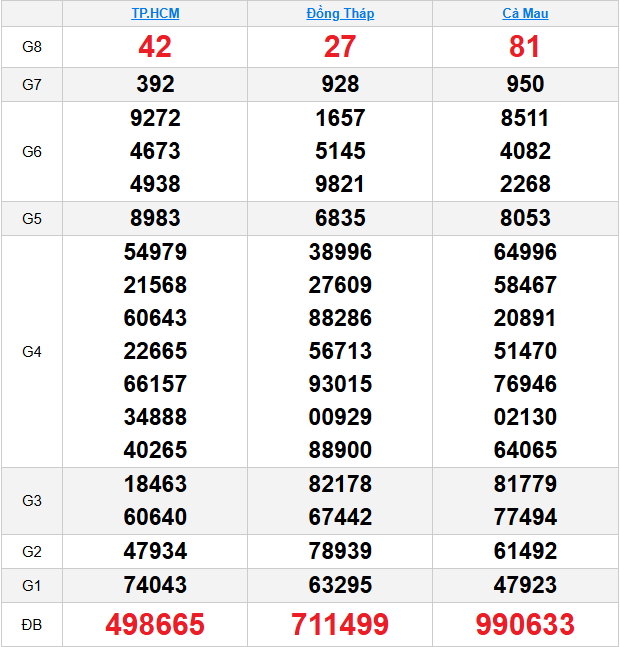Select the G1 number 74043
Image resolution: width=620 pixels, height=647 pixels.
pos(156,585)
